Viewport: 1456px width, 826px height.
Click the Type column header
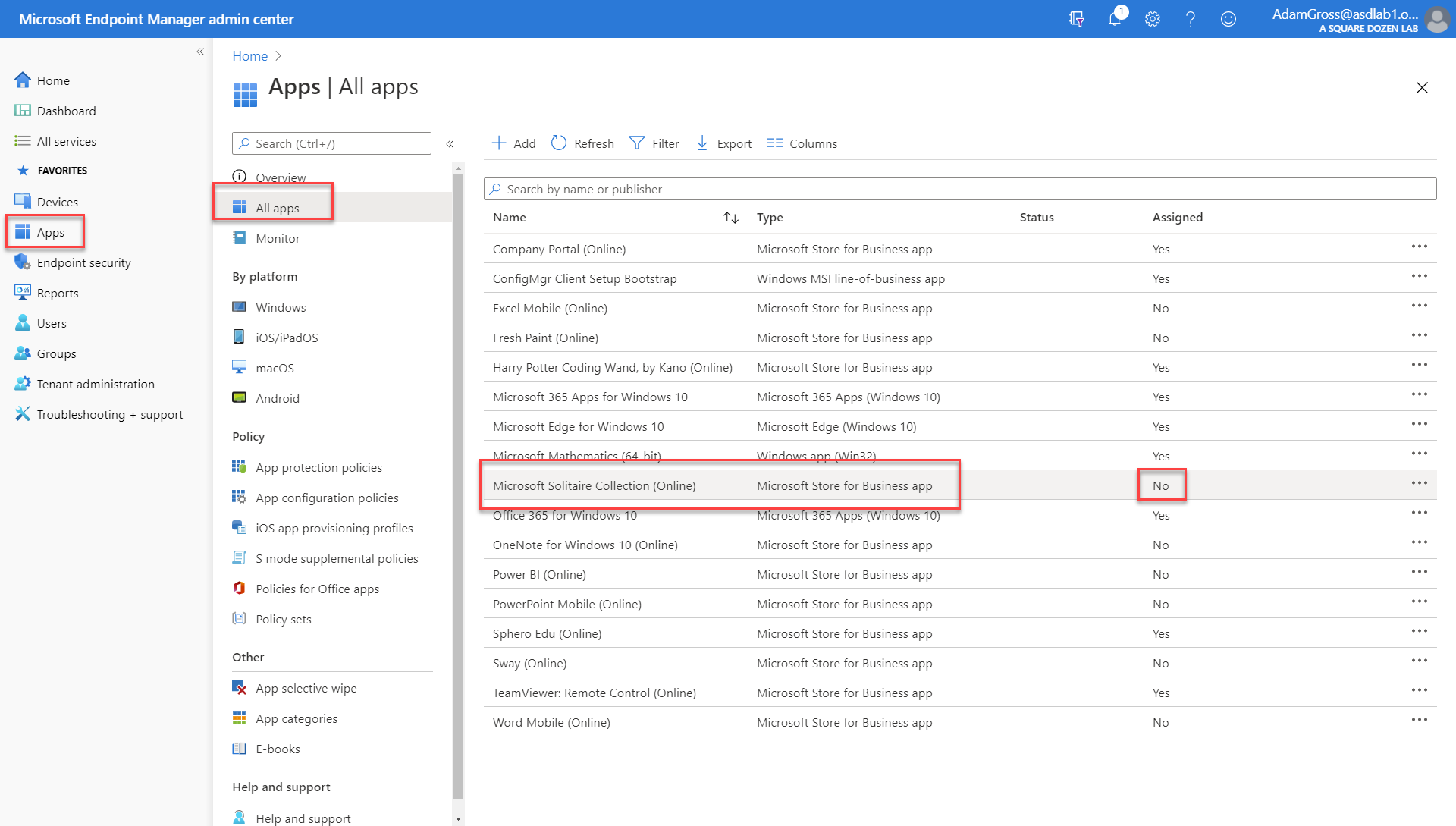coord(770,218)
